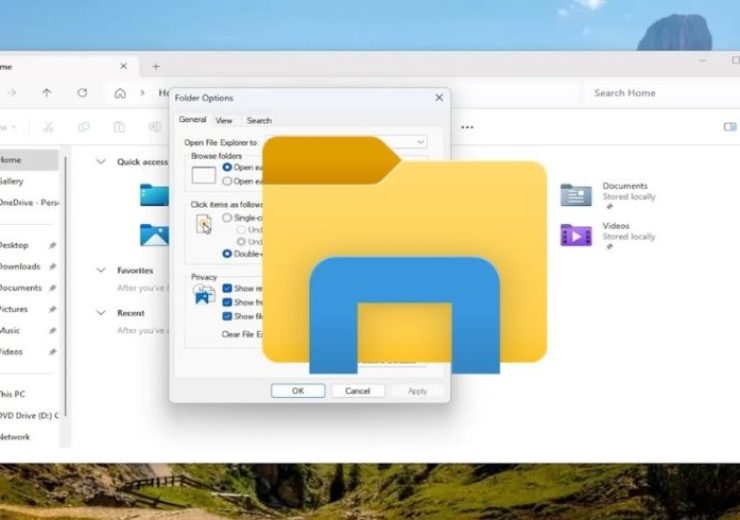740x520 pixels.
Task: Open the Videos folder icon
Action: [x=576, y=235]
